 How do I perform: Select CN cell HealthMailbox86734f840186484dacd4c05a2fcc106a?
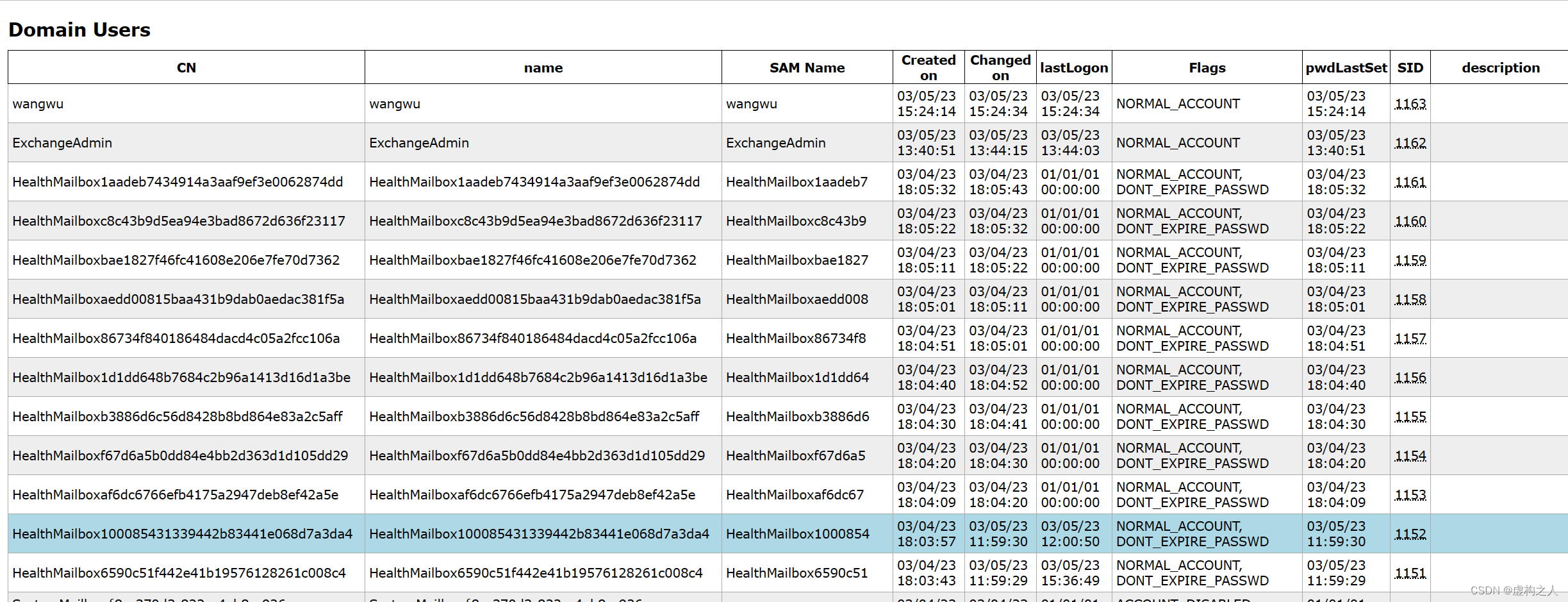(186, 338)
